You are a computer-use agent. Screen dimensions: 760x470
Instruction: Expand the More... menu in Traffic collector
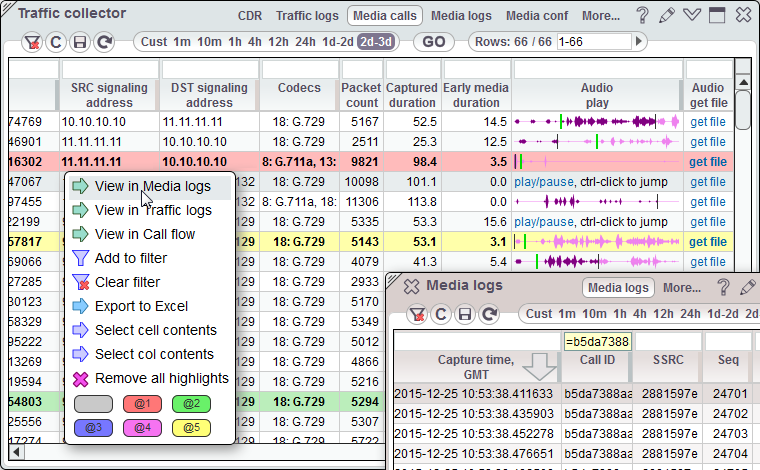pos(600,15)
